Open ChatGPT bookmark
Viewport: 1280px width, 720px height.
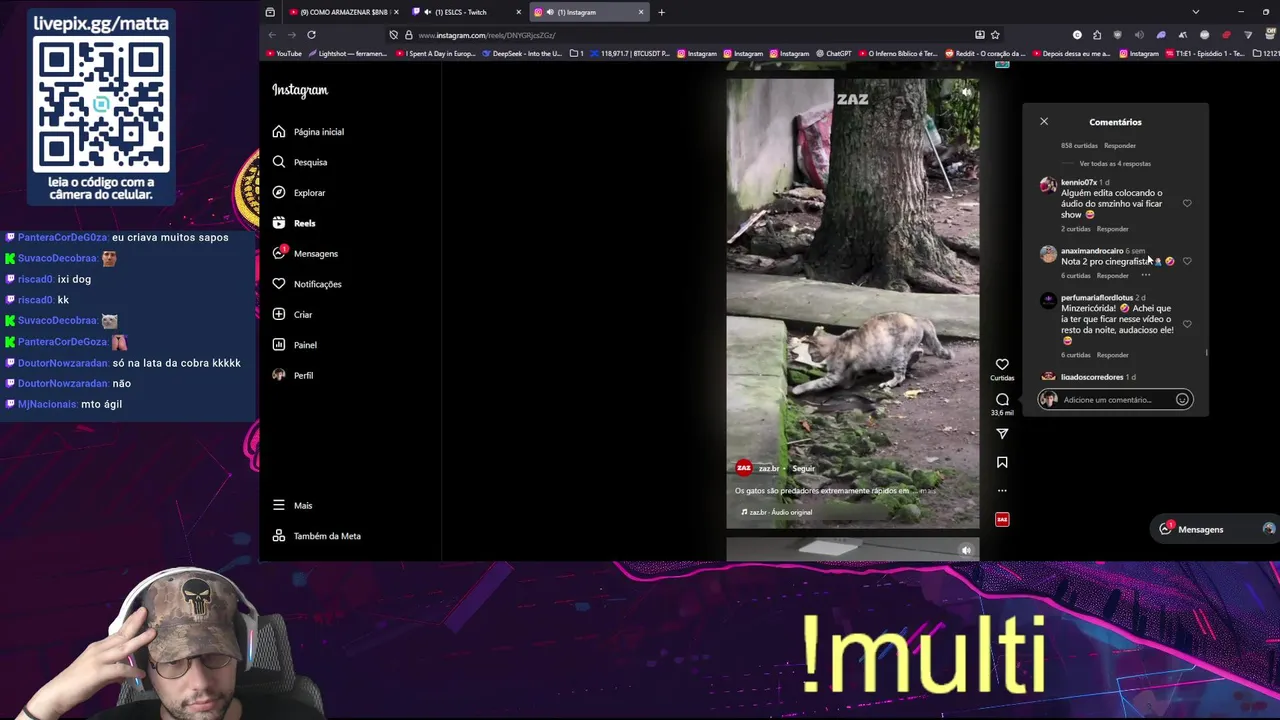[834, 54]
